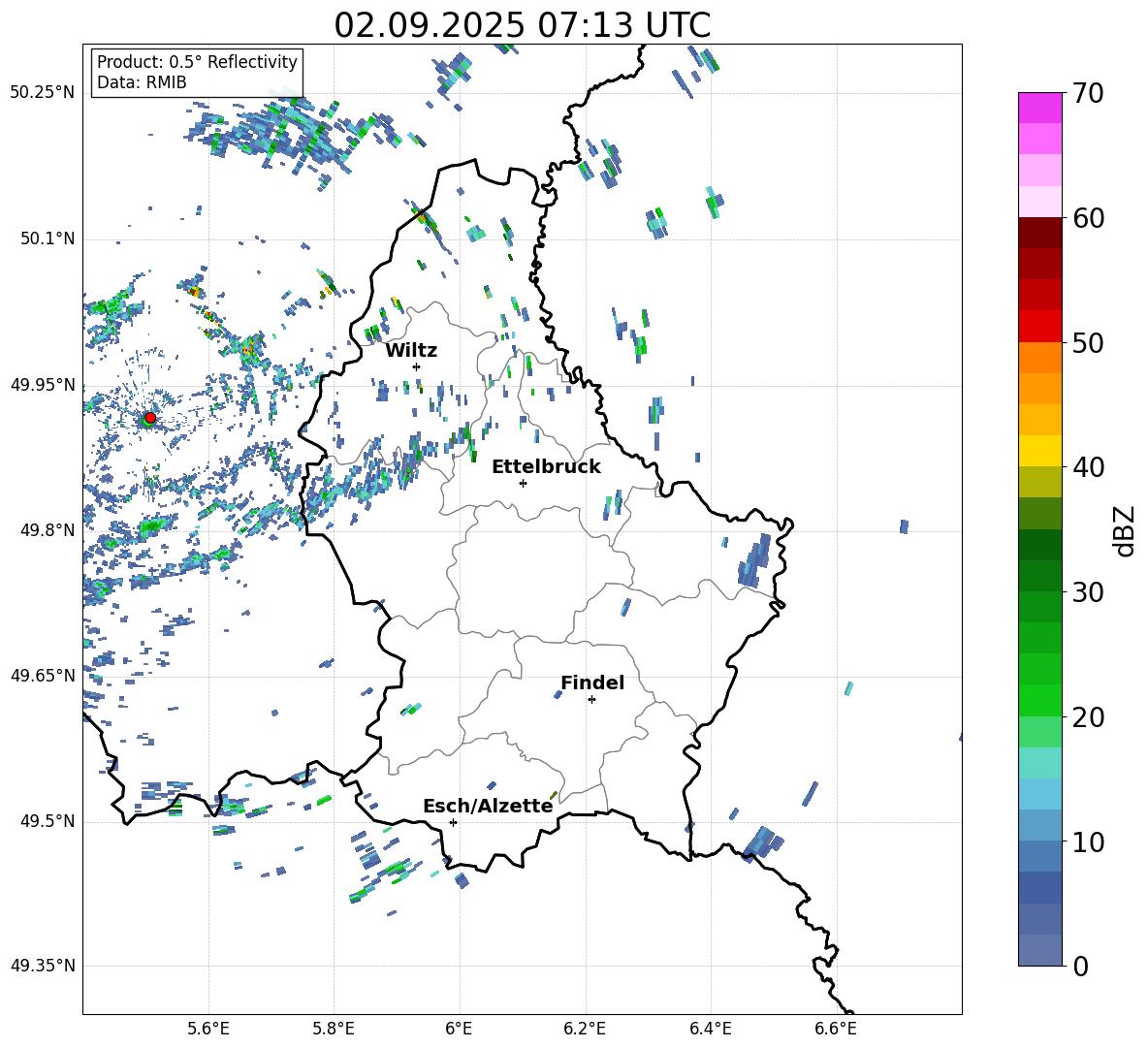The width and height of the screenshot is (1148, 1048).
Task: Click the 30 colorbar tick label
Action: pos(1088,591)
